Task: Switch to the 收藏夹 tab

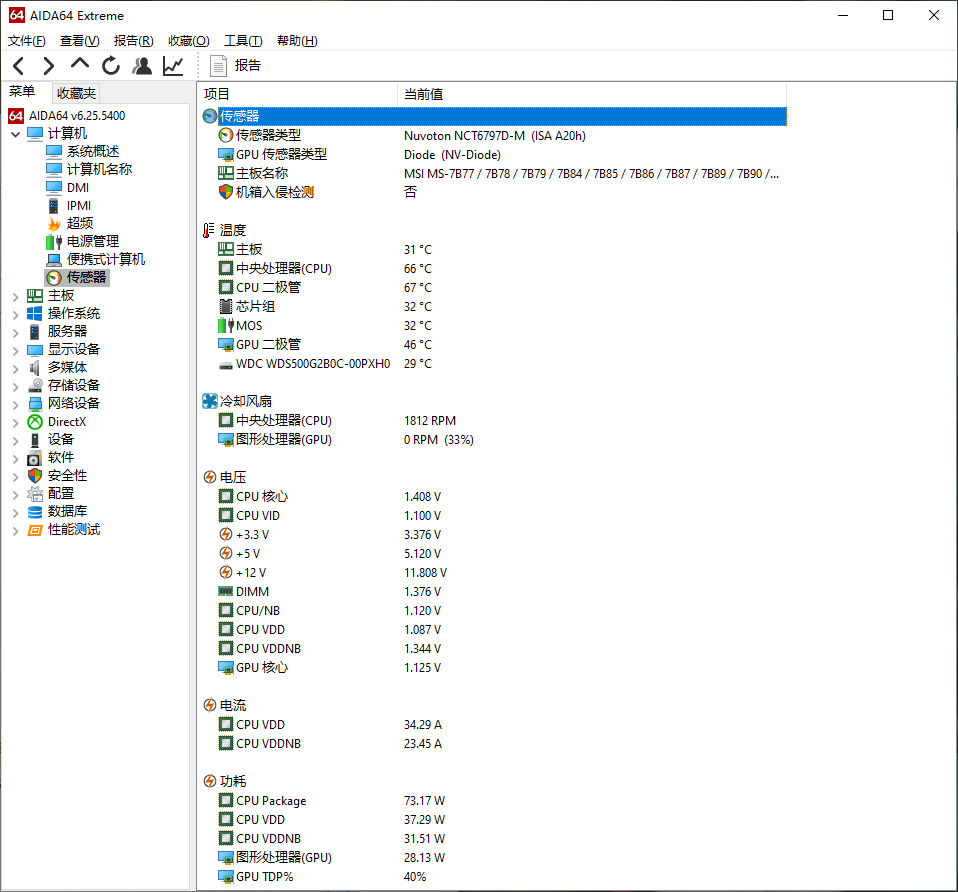Action: (x=76, y=93)
